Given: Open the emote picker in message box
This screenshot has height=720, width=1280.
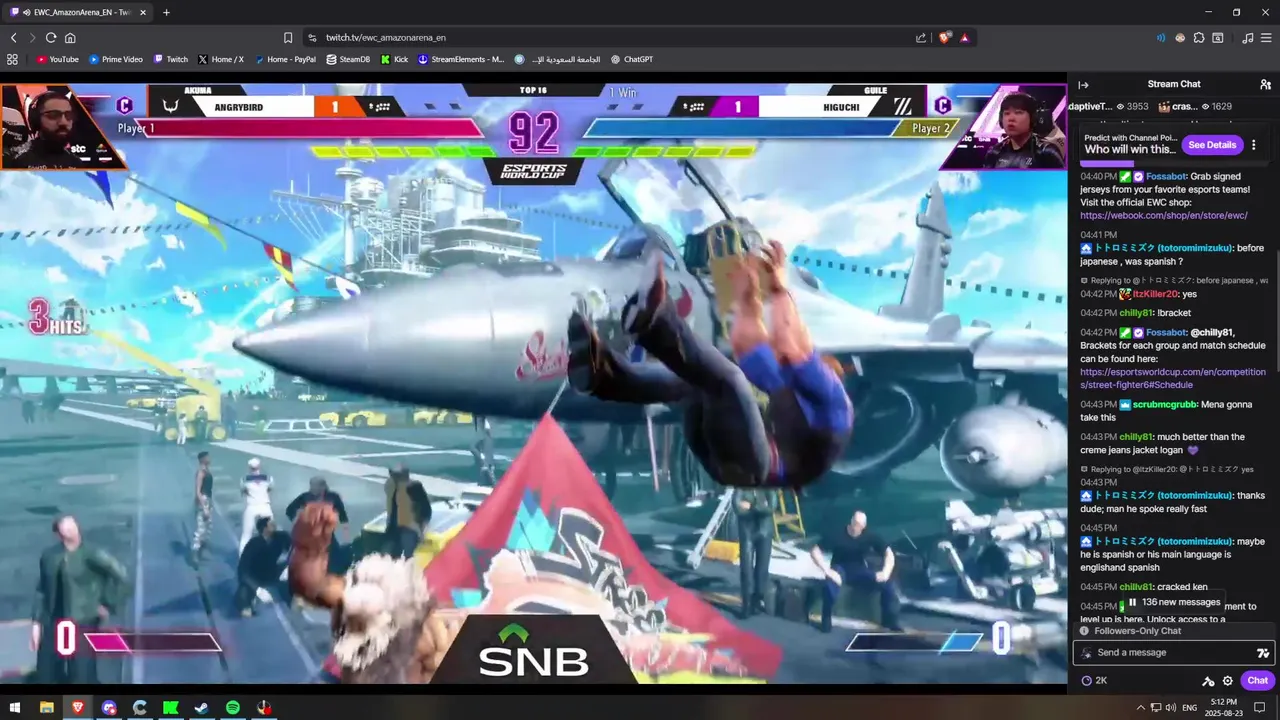Looking at the screenshot, I should tap(1263, 653).
